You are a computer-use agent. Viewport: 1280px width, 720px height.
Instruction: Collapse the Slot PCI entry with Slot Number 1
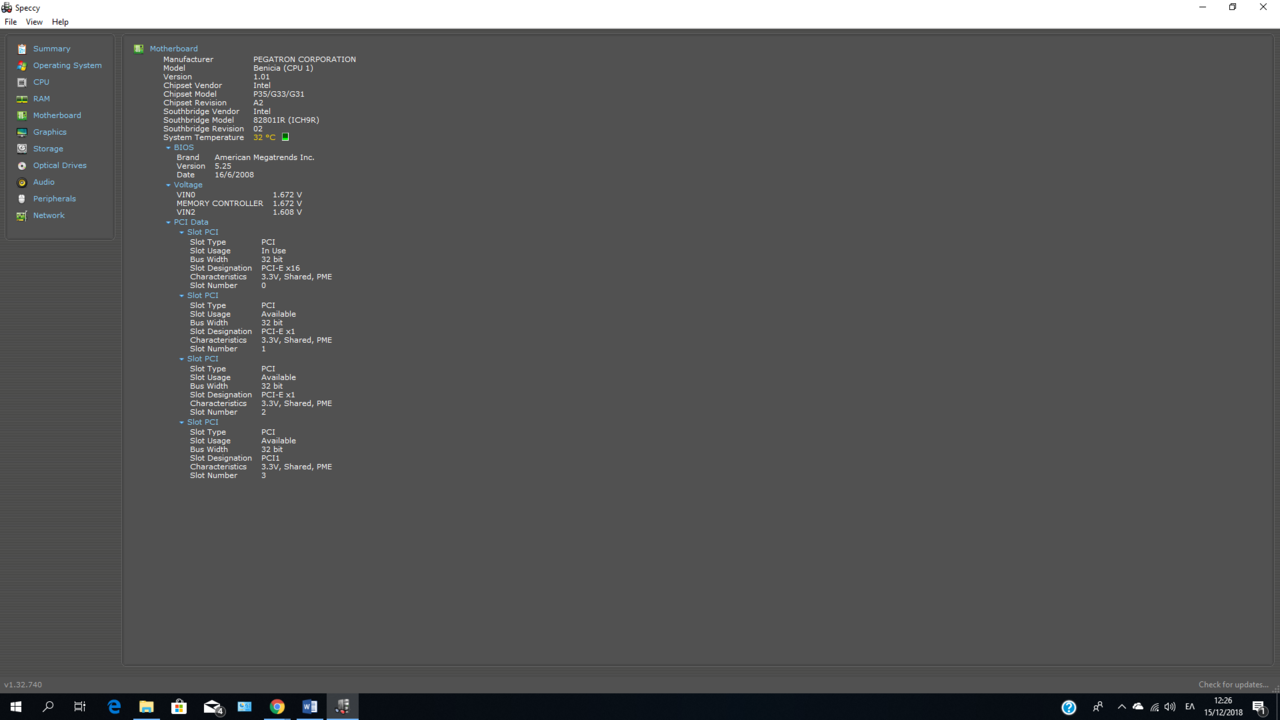point(182,296)
